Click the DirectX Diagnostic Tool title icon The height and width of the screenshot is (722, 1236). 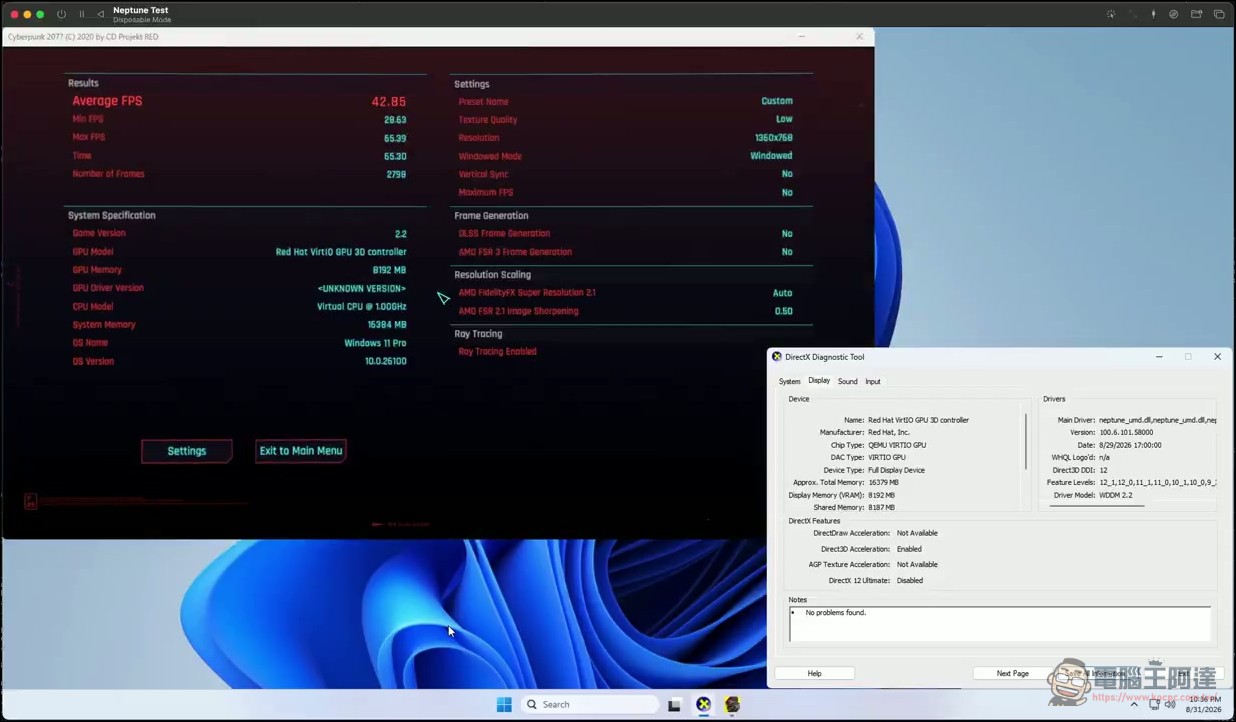[x=777, y=357]
